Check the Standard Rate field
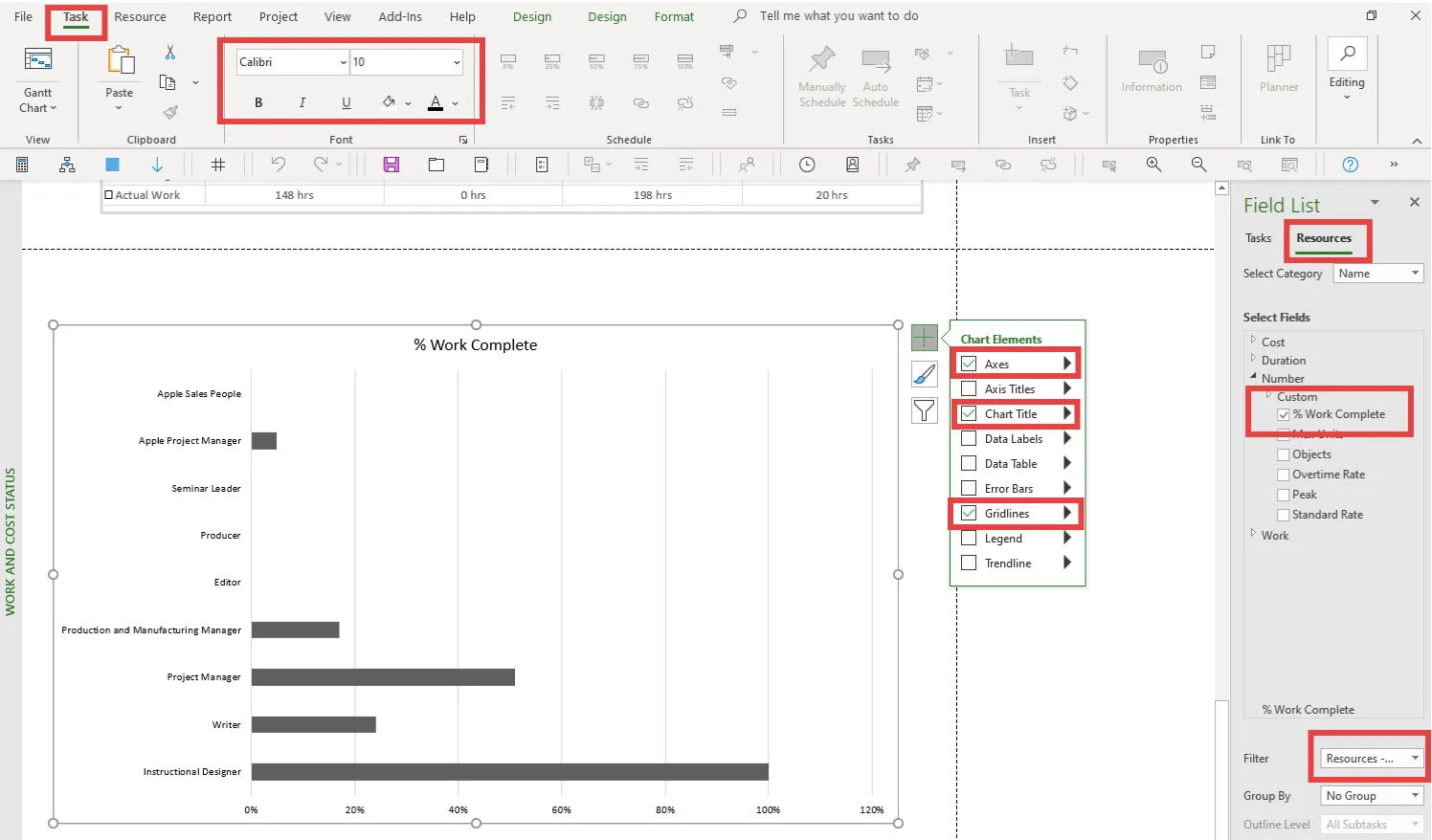The width and height of the screenshot is (1432, 840). click(1284, 515)
